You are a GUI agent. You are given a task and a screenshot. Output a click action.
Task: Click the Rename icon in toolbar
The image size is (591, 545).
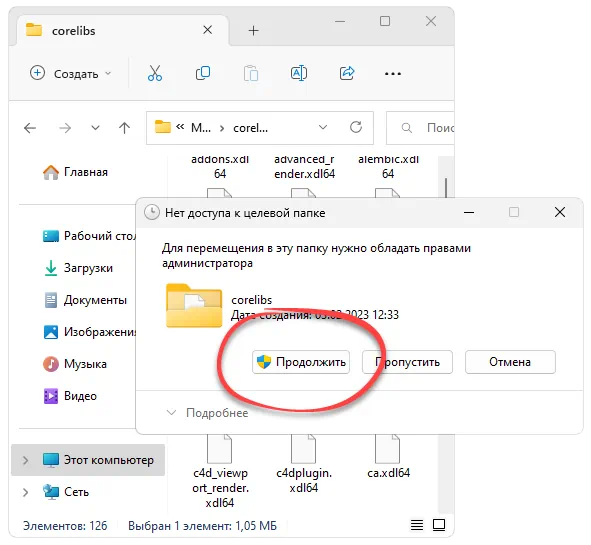299,73
